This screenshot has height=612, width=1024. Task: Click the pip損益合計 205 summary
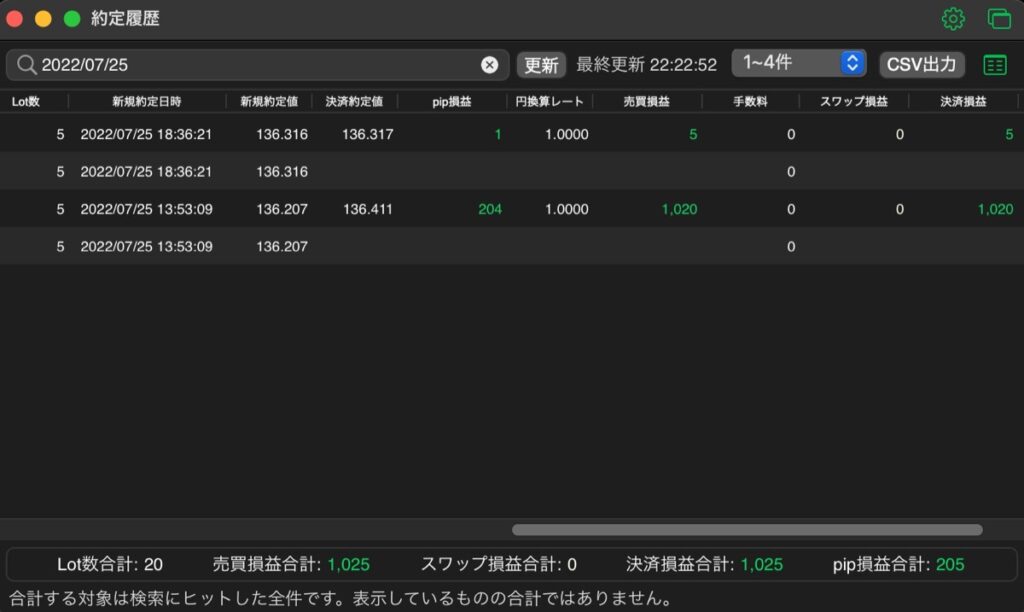tap(898, 564)
